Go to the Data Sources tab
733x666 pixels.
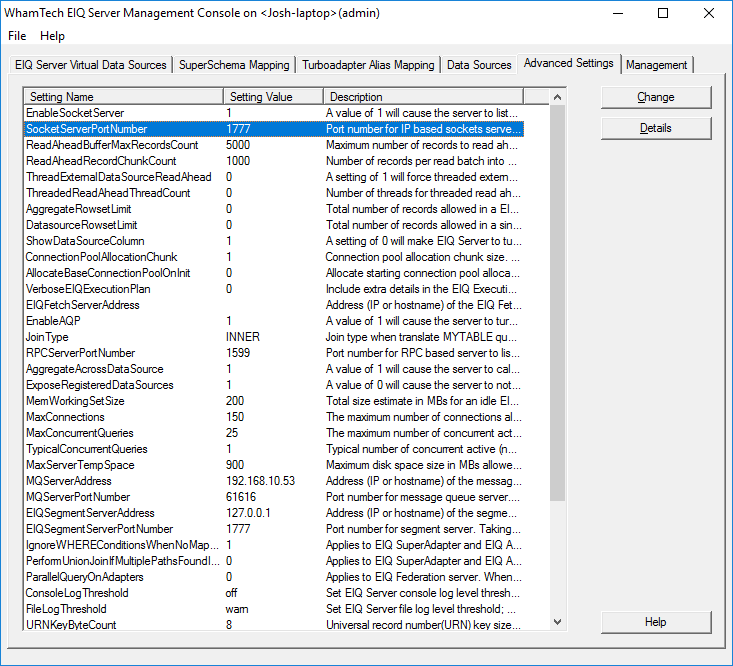pos(479,65)
